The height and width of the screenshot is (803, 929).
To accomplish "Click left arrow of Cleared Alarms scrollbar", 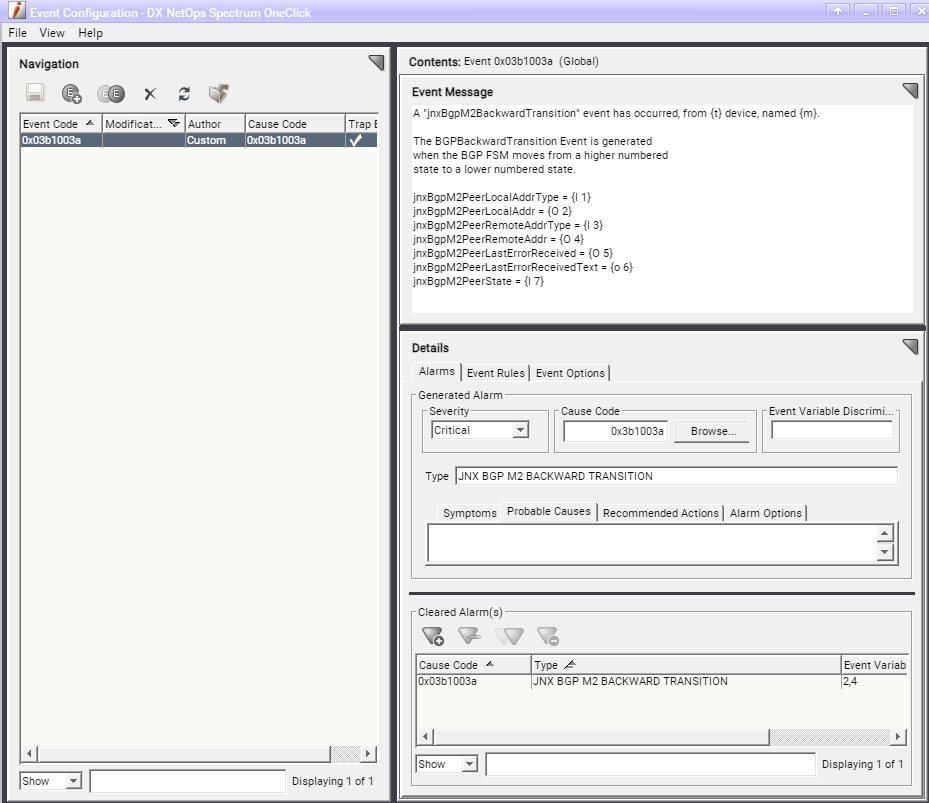I will (425, 737).
